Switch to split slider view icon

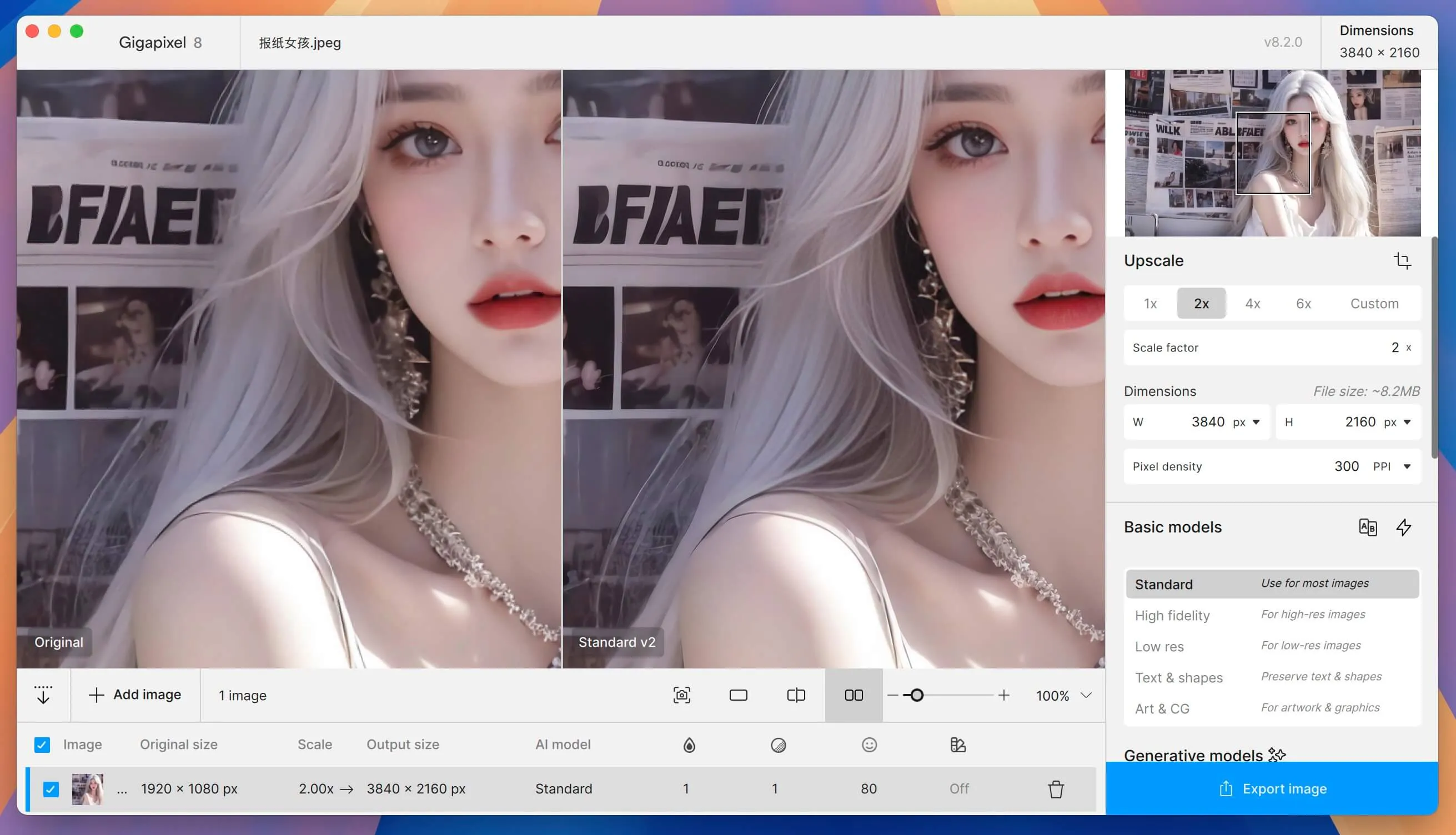click(795, 695)
